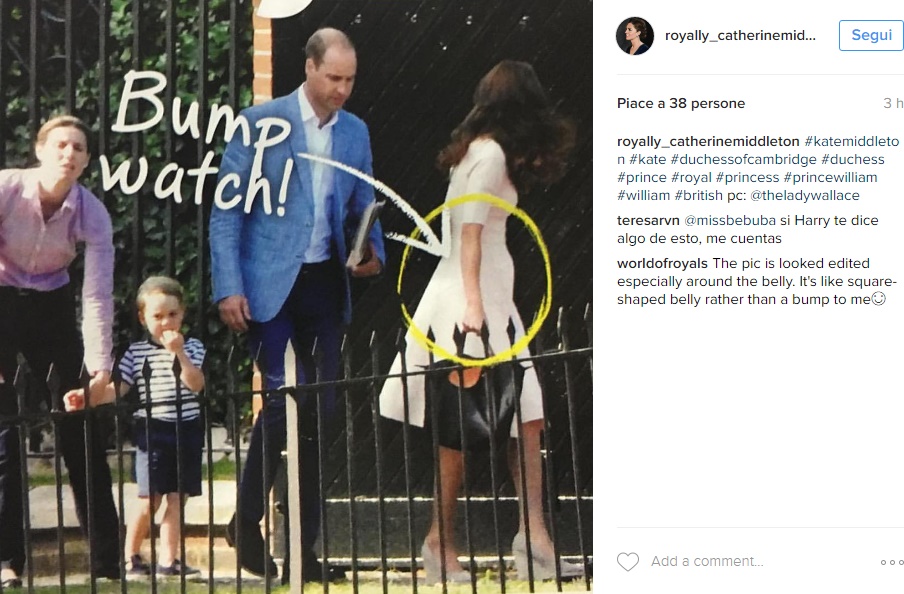Open the #prince hashtag link

coord(640,177)
